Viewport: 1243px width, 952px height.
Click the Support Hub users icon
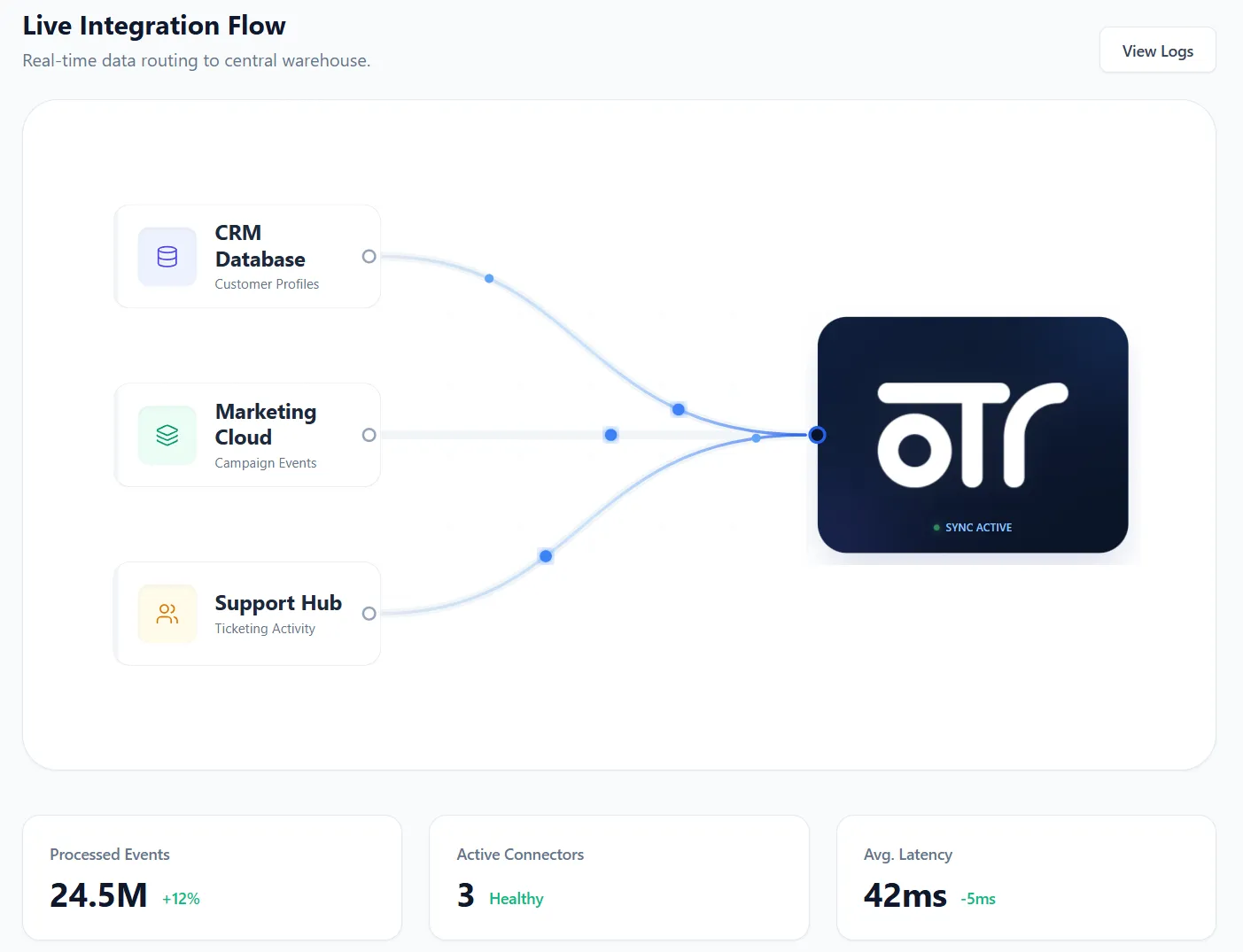tap(167, 614)
